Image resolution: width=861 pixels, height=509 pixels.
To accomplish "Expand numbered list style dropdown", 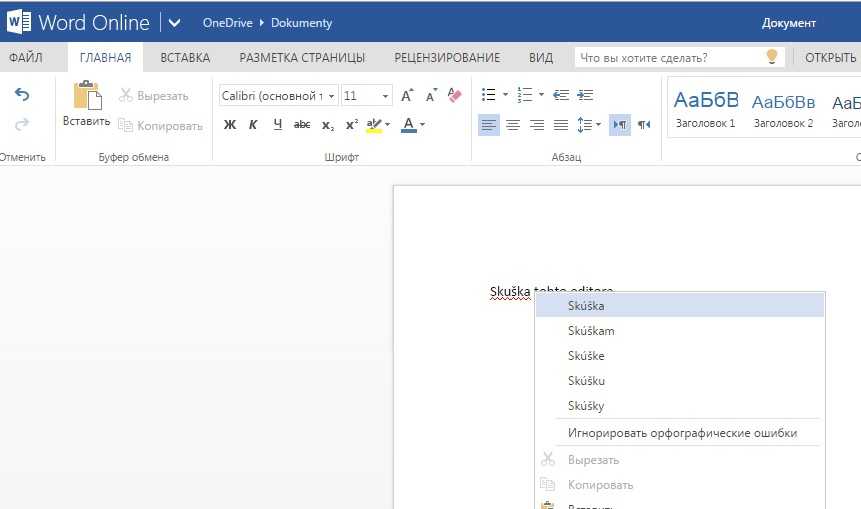I will point(541,94).
